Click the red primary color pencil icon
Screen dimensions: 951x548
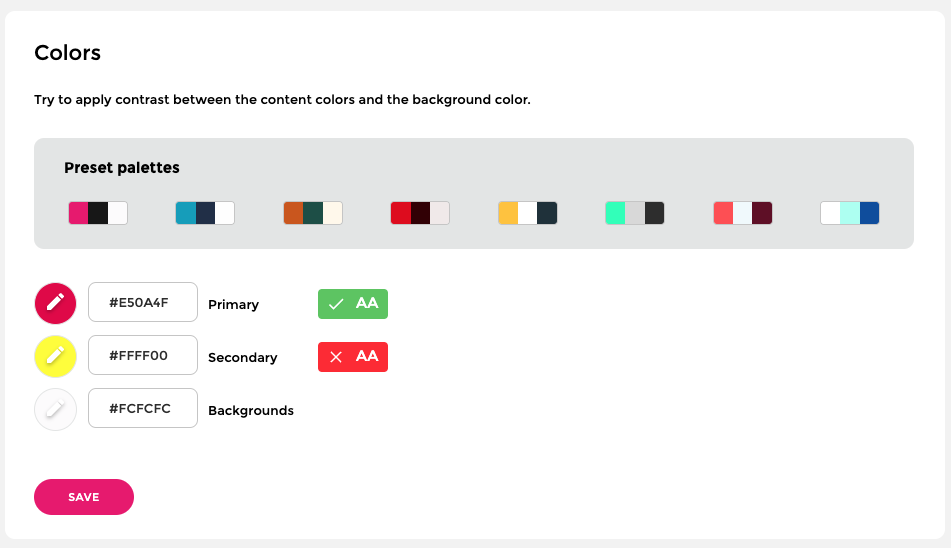click(x=56, y=302)
